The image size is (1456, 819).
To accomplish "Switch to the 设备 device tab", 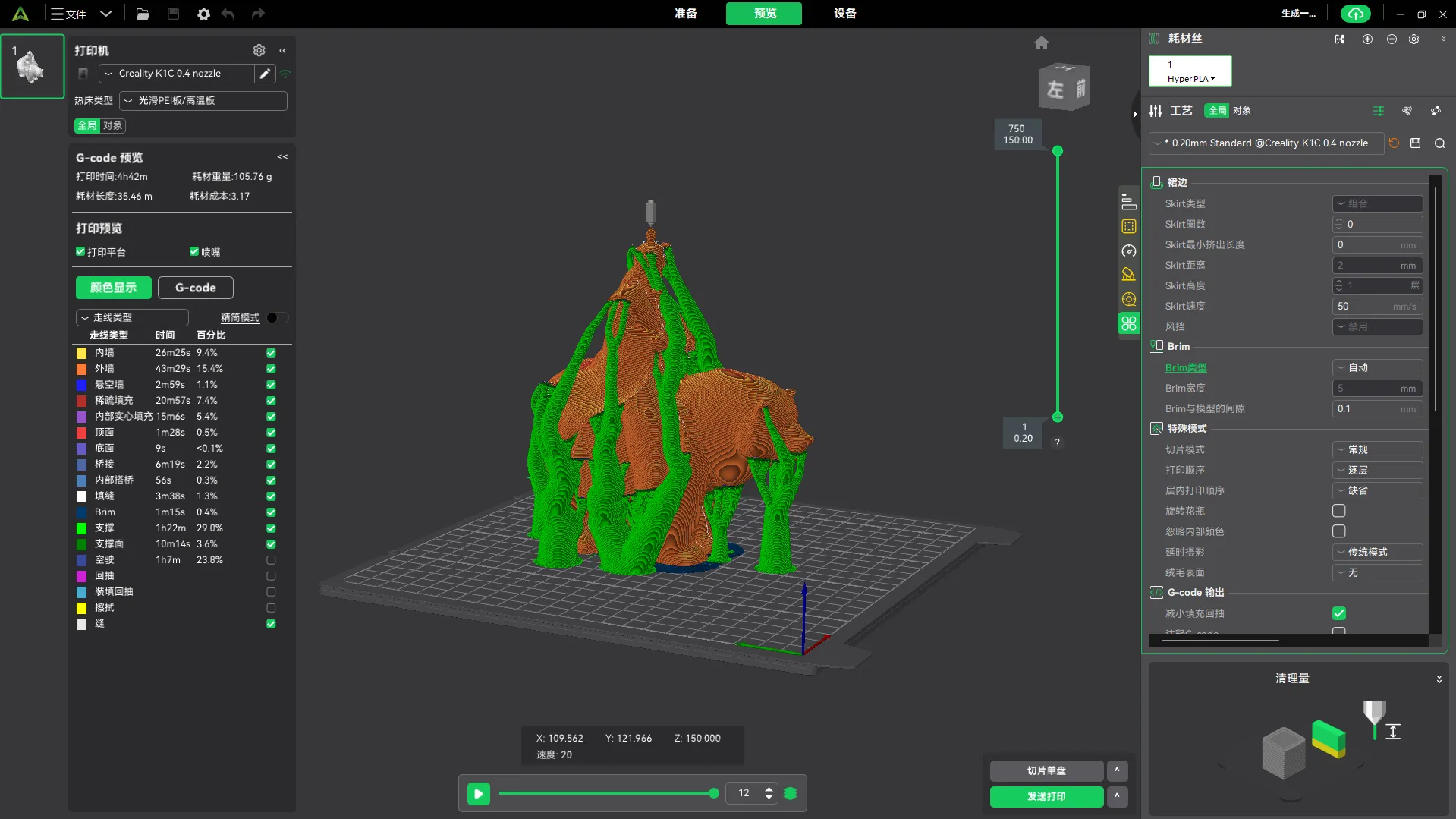I will click(844, 14).
